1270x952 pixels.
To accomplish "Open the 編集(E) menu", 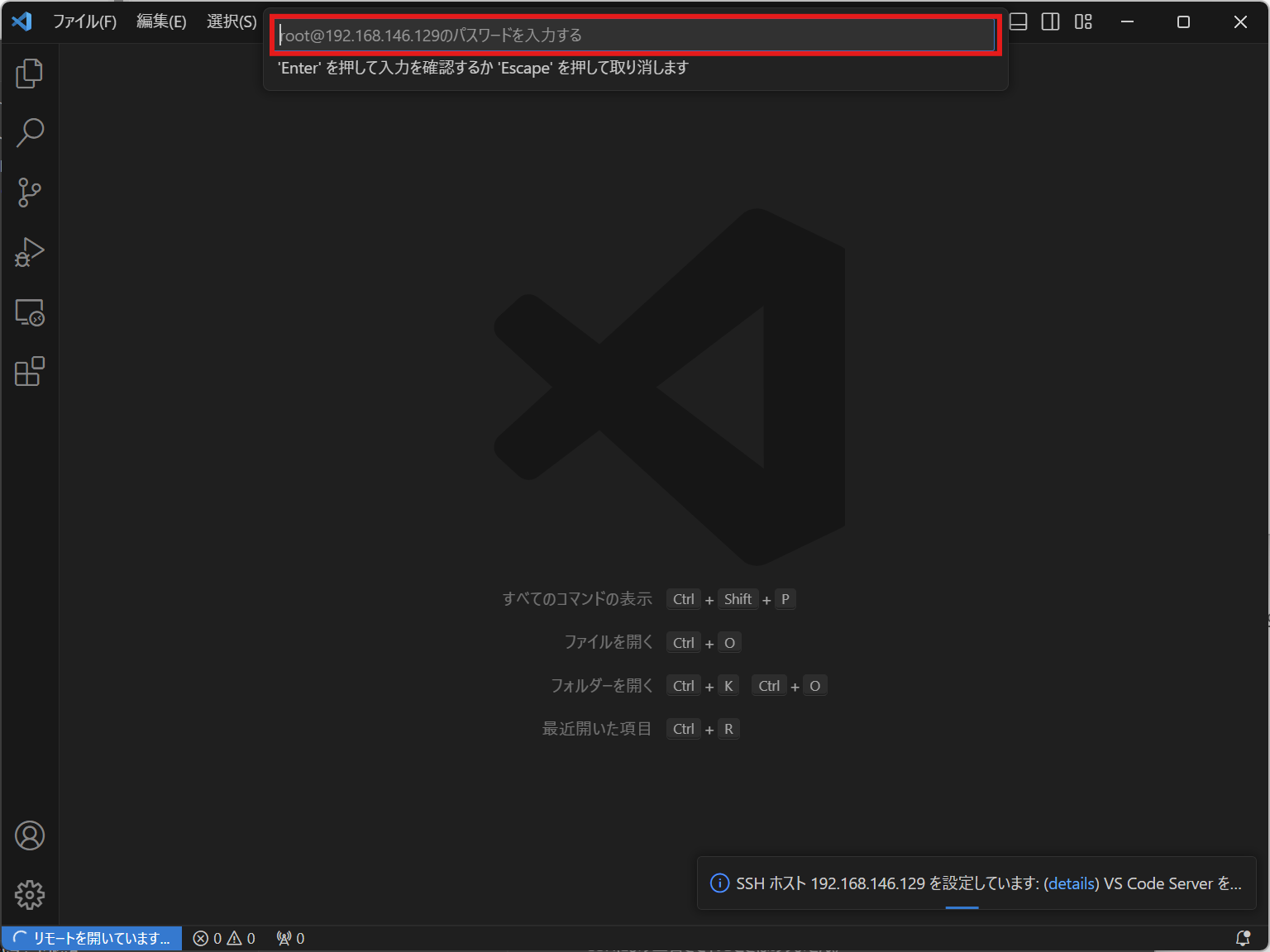I will coord(160,21).
